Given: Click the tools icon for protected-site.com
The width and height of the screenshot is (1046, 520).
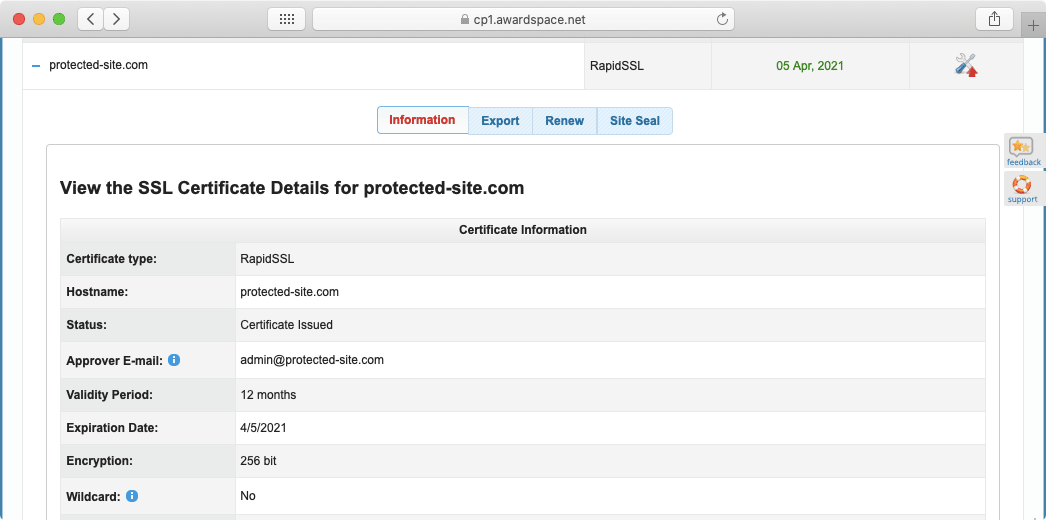Looking at the screenshot, I should [966, 66].
